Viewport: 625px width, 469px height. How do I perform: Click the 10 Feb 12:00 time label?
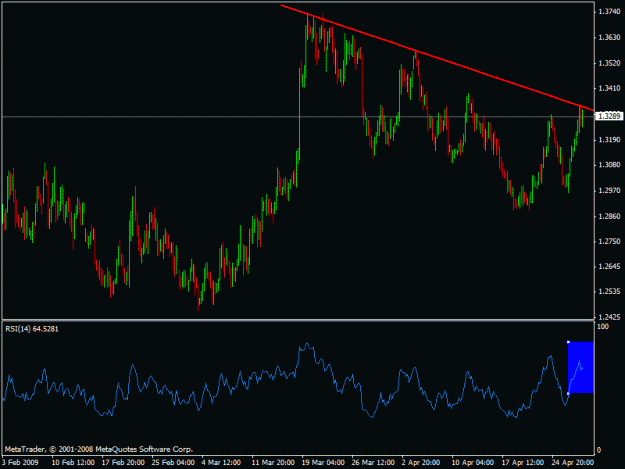coord(73,462)
